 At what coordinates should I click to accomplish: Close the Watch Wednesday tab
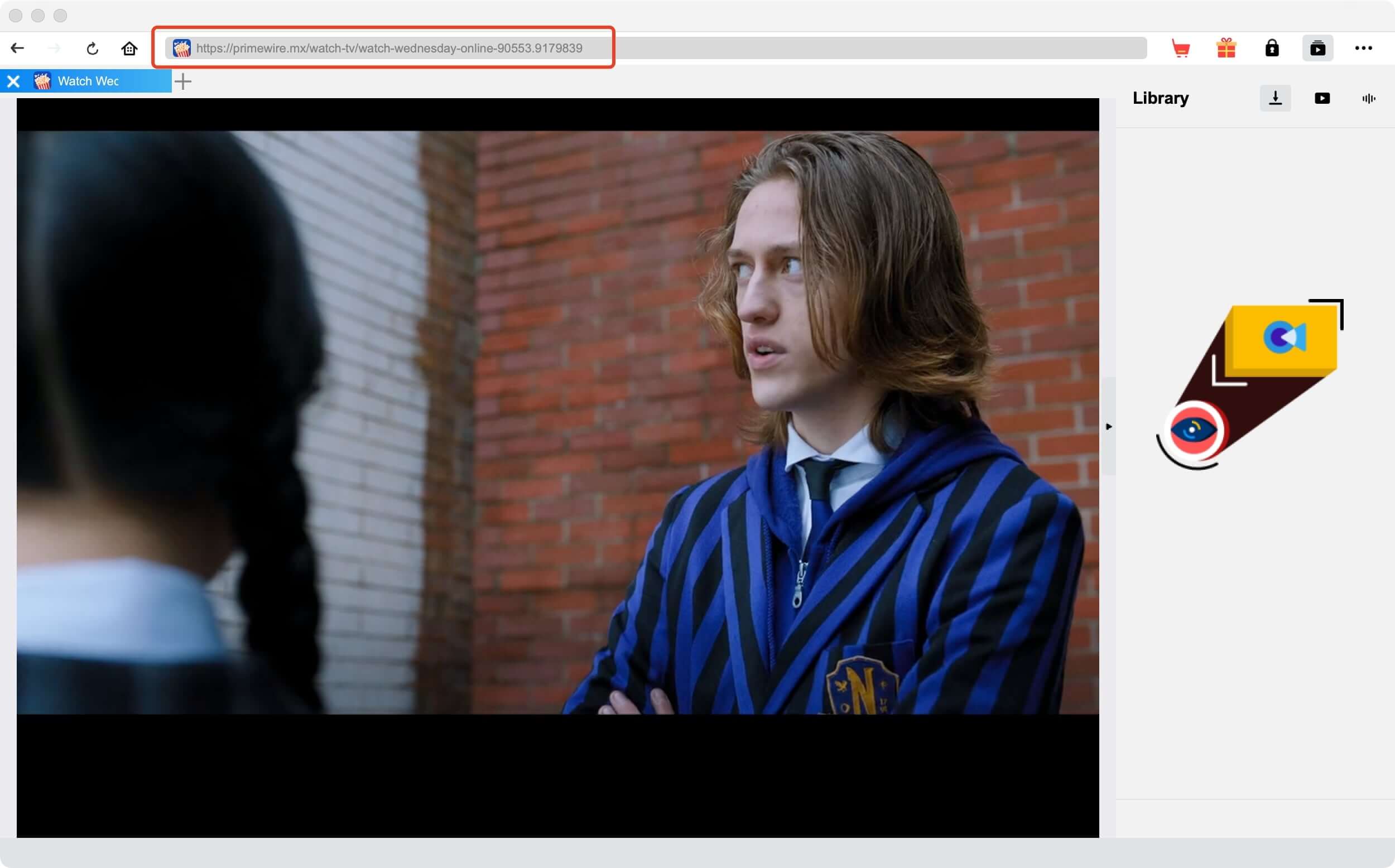pyautogui.click(x=13, y=81)
